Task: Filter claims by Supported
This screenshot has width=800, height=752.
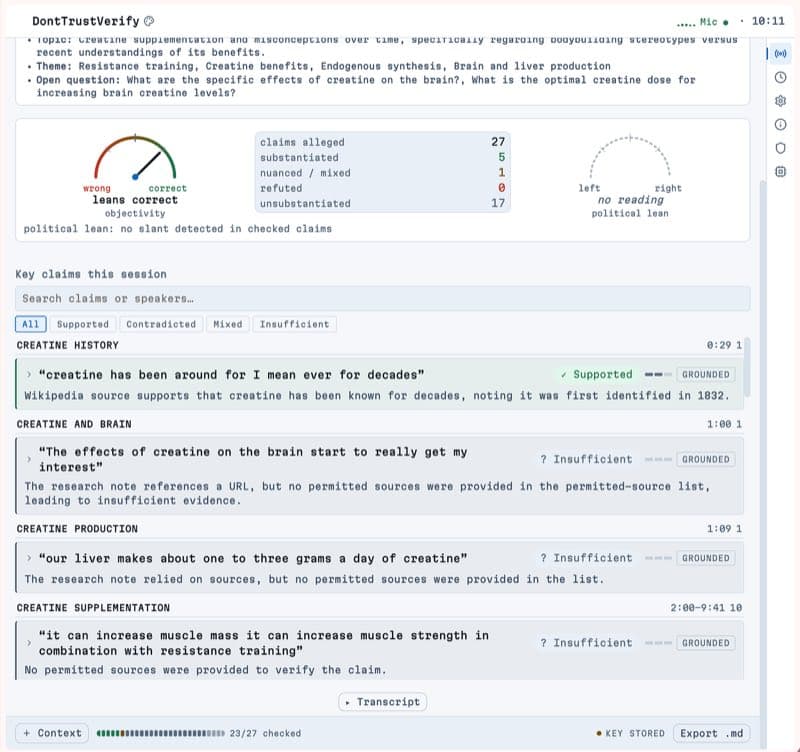Action: click(83, 324)
